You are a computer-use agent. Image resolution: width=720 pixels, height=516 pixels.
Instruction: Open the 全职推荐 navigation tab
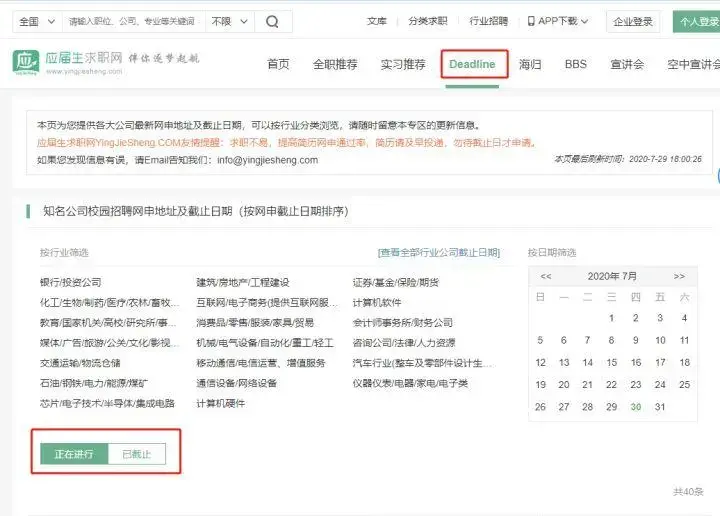pyautogui.click(x=335, y=64)
